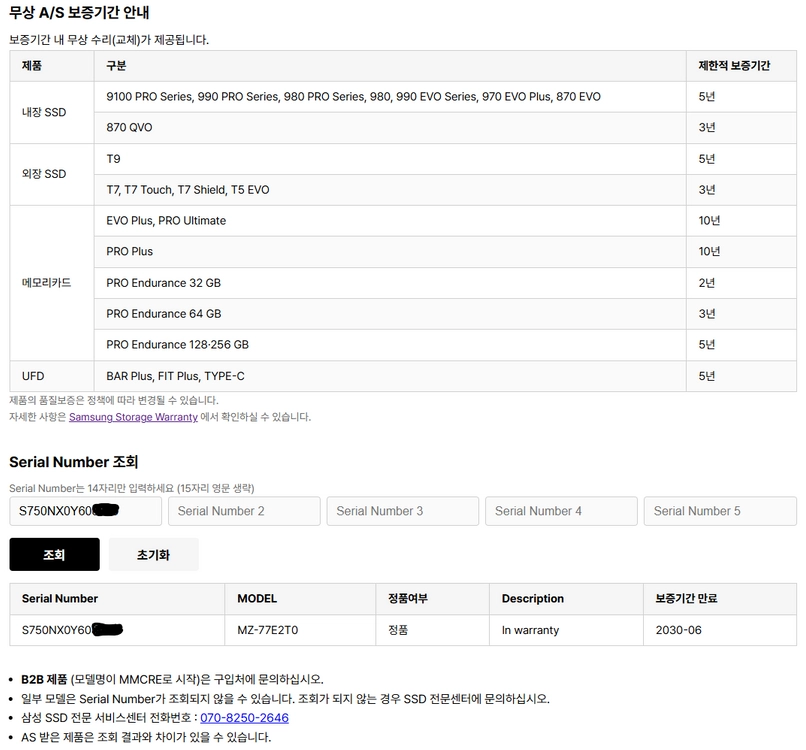This screenshot has width=806, height=750.
Task: Click the service center phone number 070-8250-2646
Action: (244, 718)
